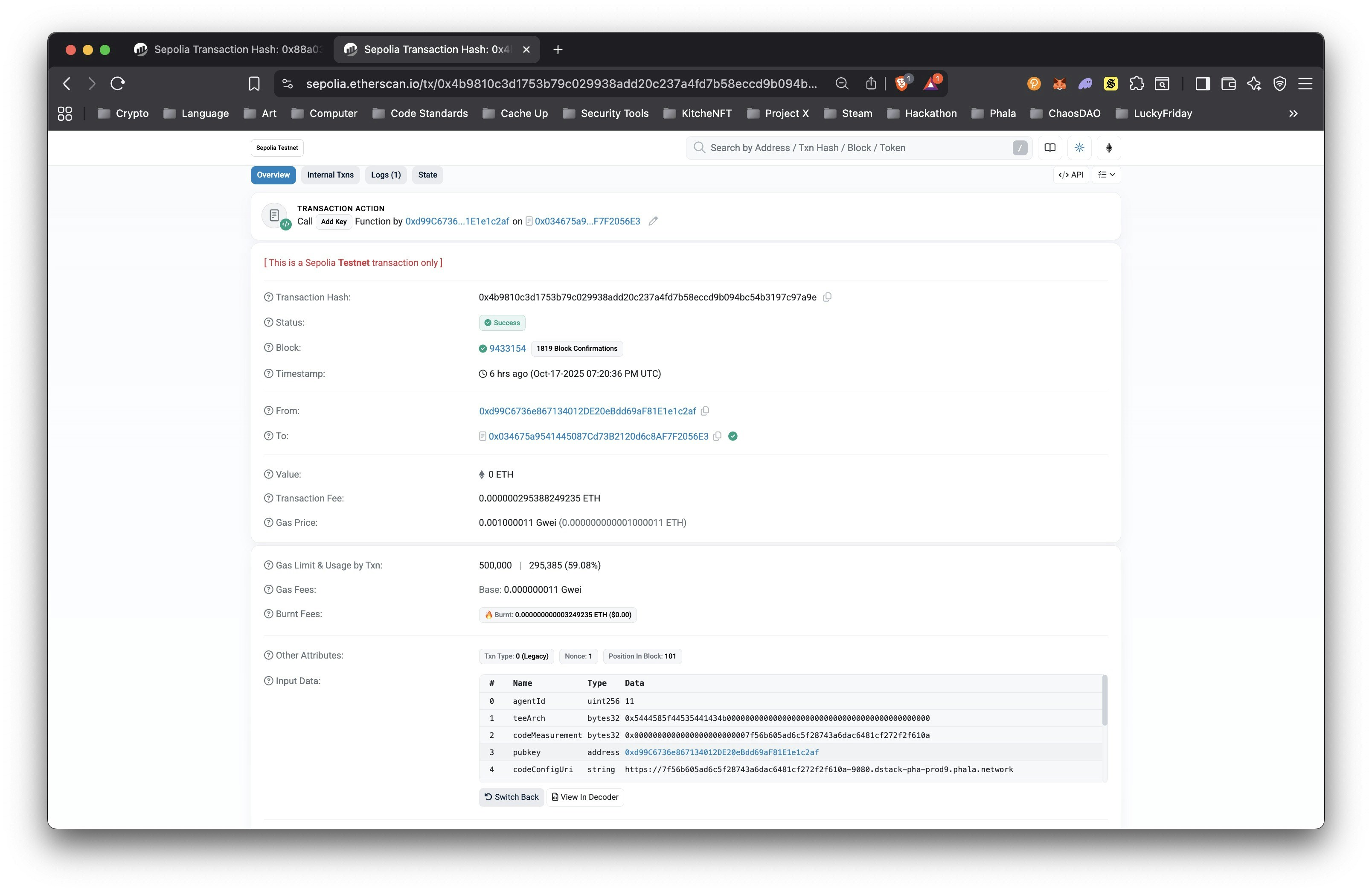Open the Ethereum network selector icon

pyautogui.click(x=1108, y=148)
